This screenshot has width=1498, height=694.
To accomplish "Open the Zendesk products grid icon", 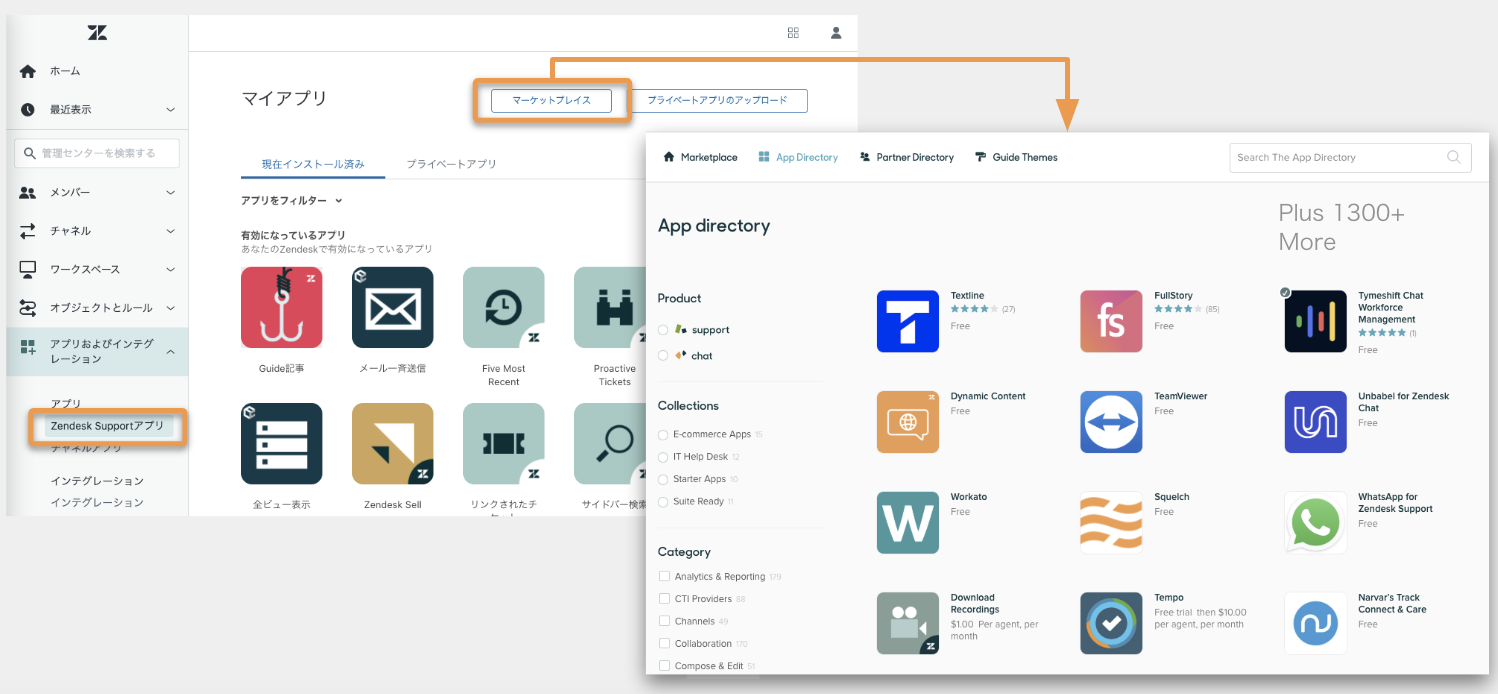I will click(793, 33).
